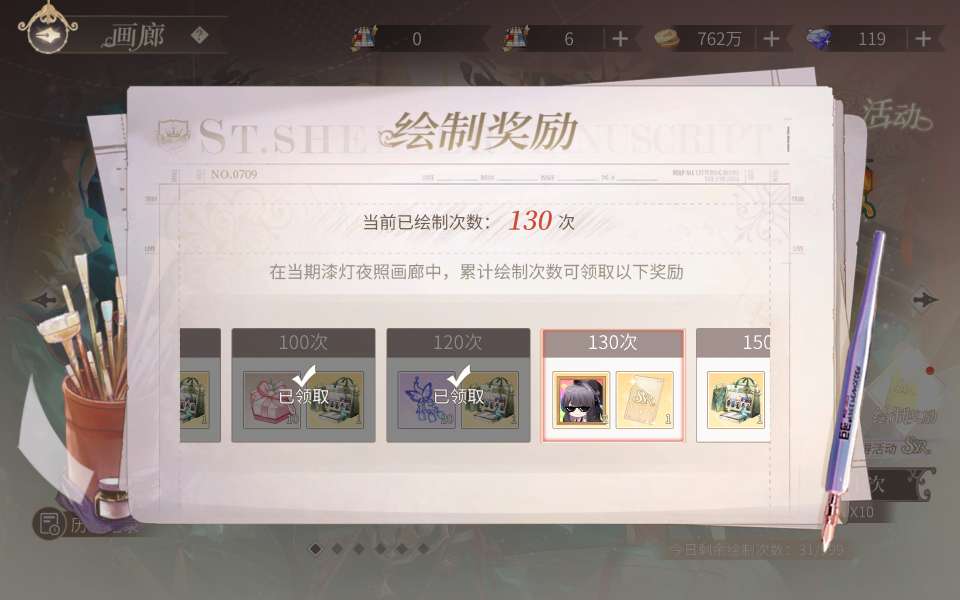Add gold coins with plus after 762万

tap(771, 39)
